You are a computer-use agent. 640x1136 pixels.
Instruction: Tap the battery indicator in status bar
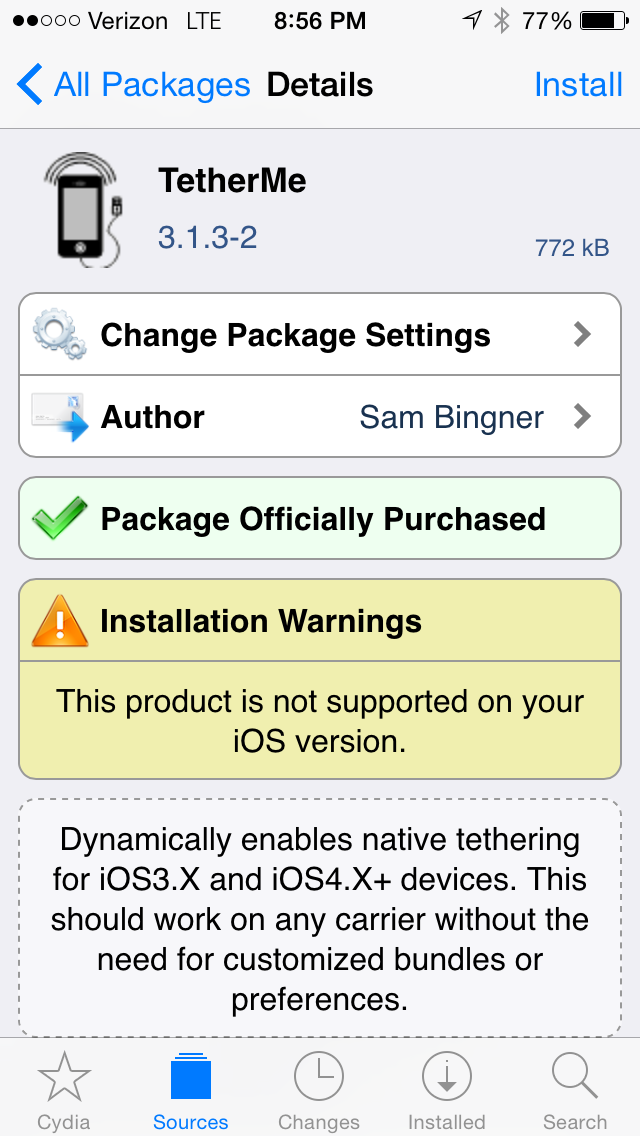(x=603, y=21)
